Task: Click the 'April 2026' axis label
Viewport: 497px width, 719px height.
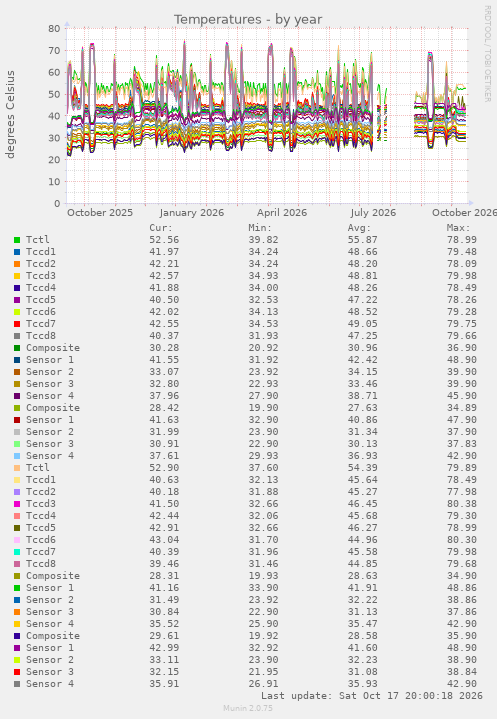Action: pos(282,213)
